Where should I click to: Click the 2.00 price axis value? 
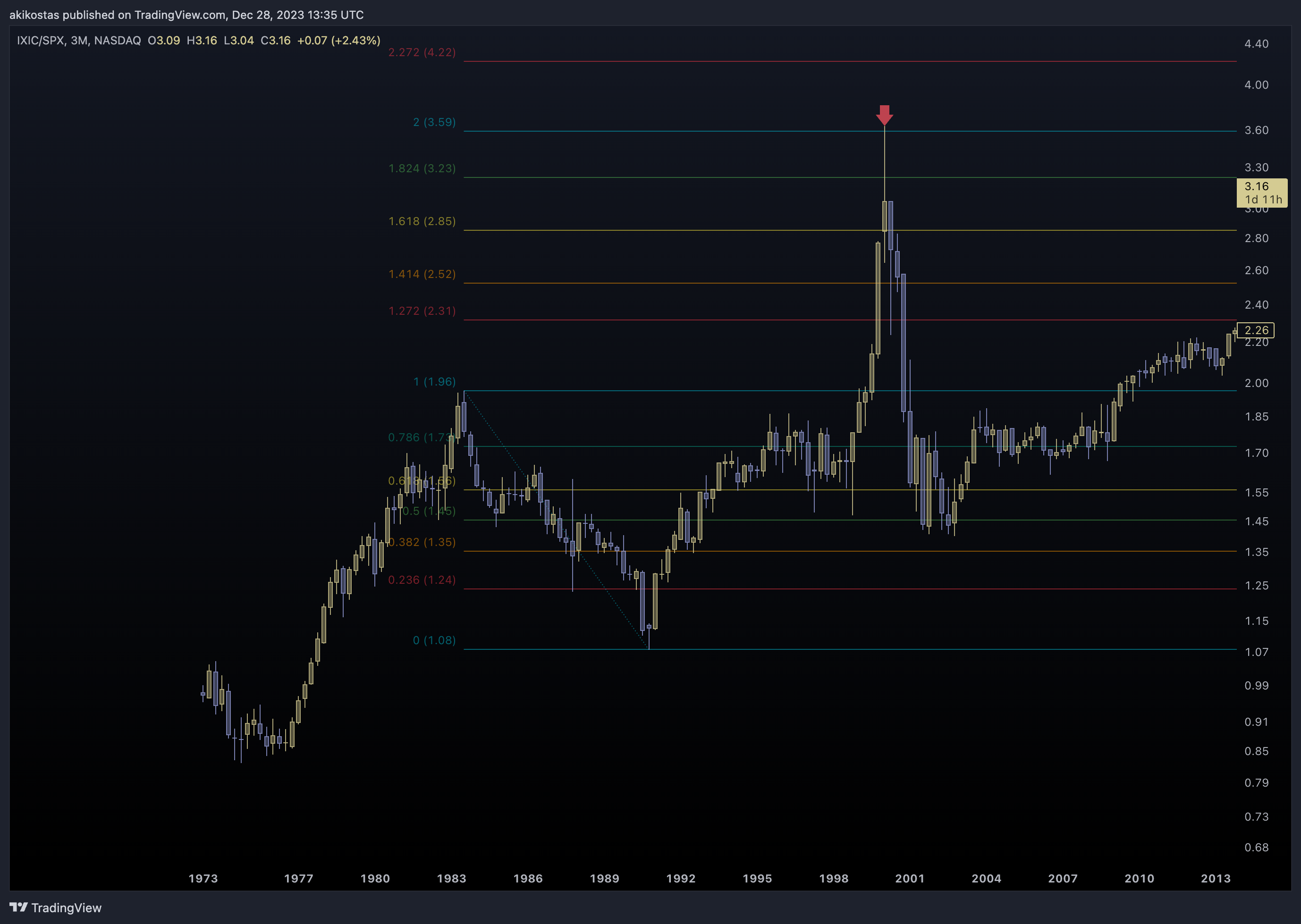pos(1257,383)
